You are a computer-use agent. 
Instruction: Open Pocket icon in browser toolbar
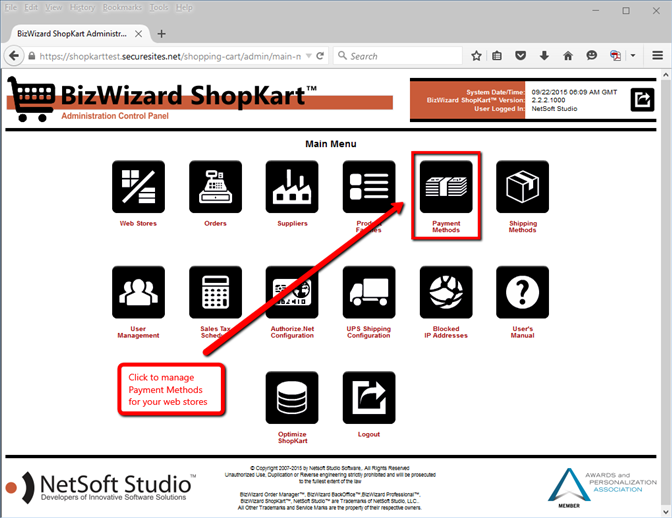tap(520, 56)
